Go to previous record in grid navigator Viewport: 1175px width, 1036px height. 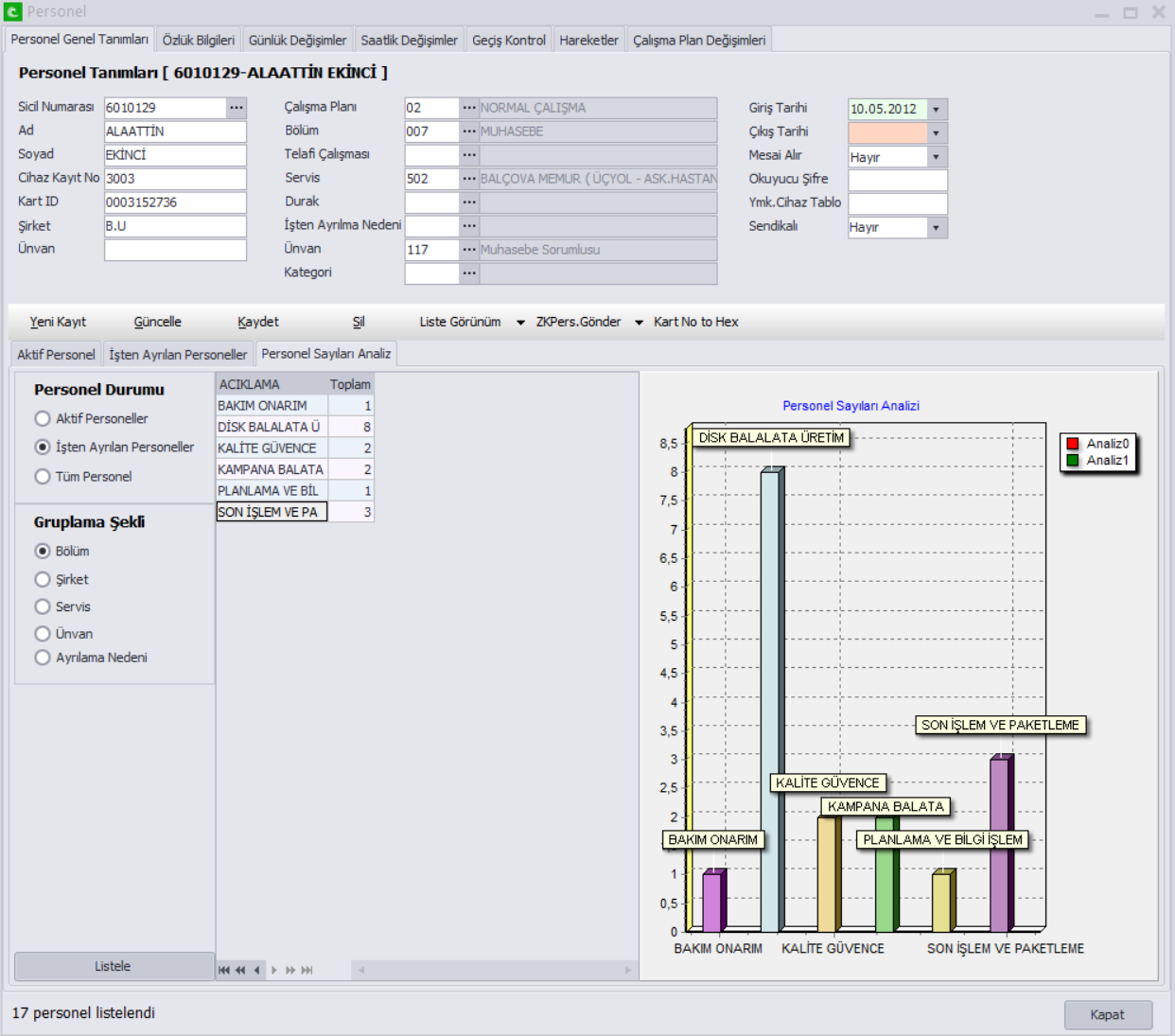[256, 970]
